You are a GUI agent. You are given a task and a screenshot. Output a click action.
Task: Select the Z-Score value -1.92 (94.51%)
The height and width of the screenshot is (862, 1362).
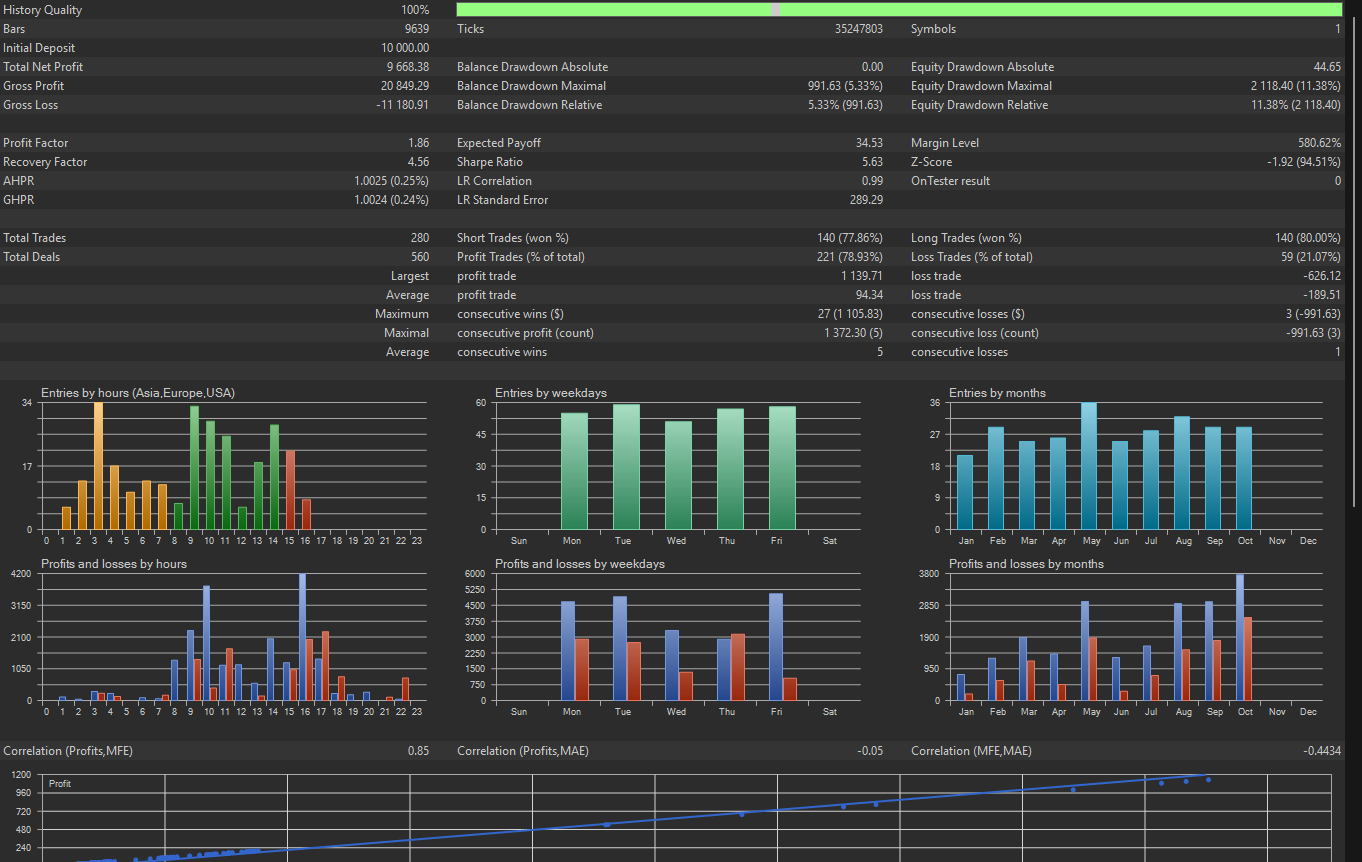click(x=1304, y=162)
